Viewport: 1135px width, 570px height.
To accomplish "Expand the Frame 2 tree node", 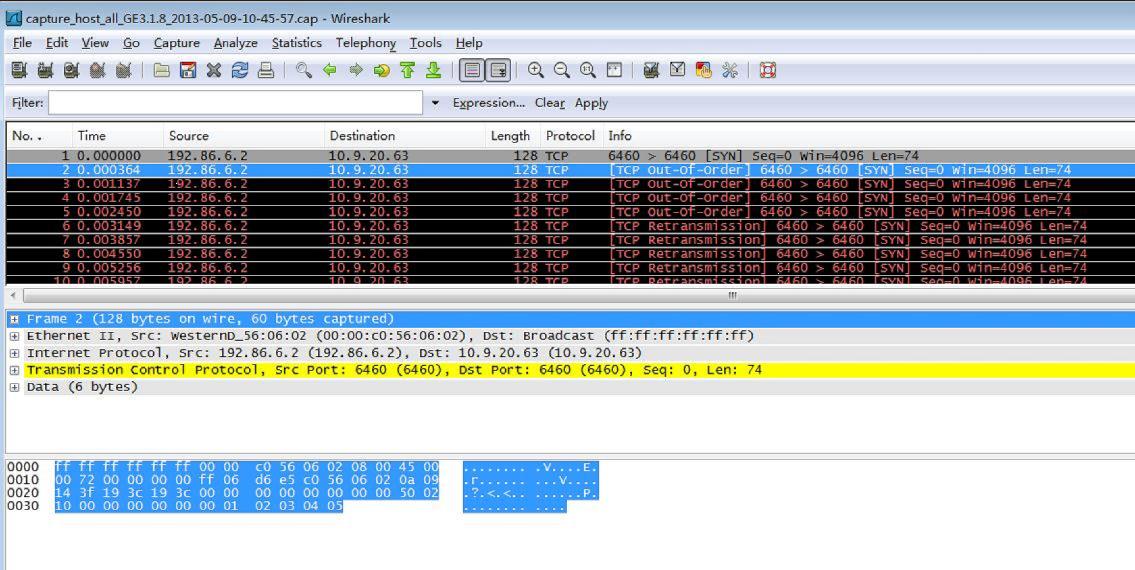I will (15, 319).
